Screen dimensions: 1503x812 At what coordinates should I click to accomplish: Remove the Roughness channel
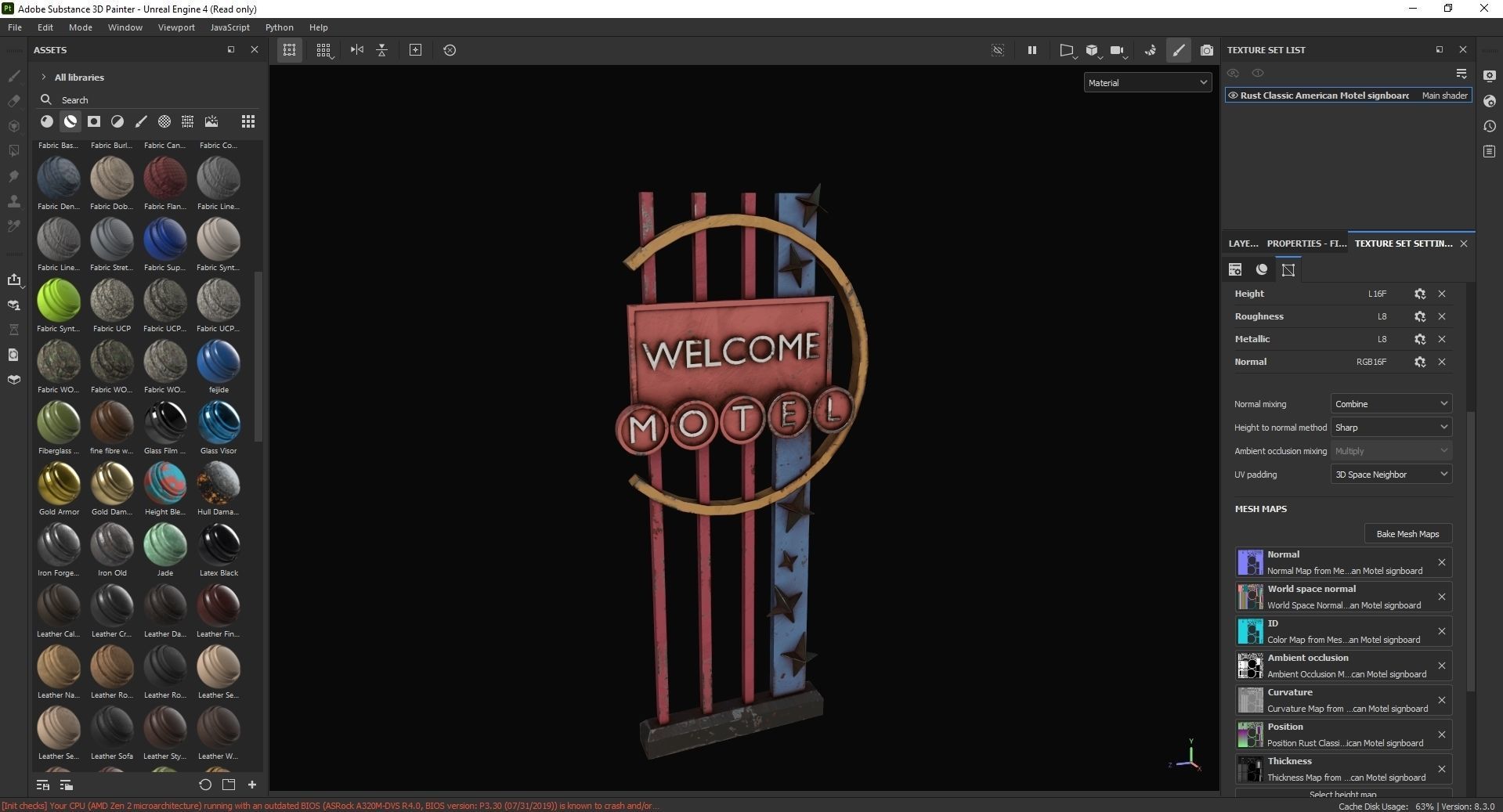pos(1442,316)
